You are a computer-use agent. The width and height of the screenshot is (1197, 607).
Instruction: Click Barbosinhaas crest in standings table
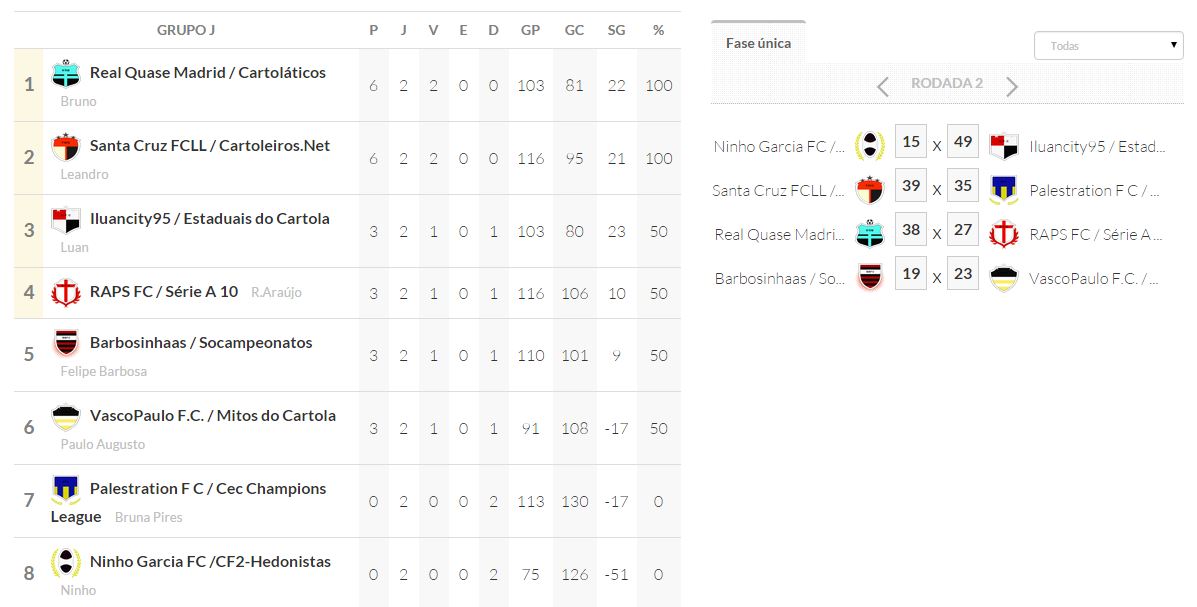point(66,343)
